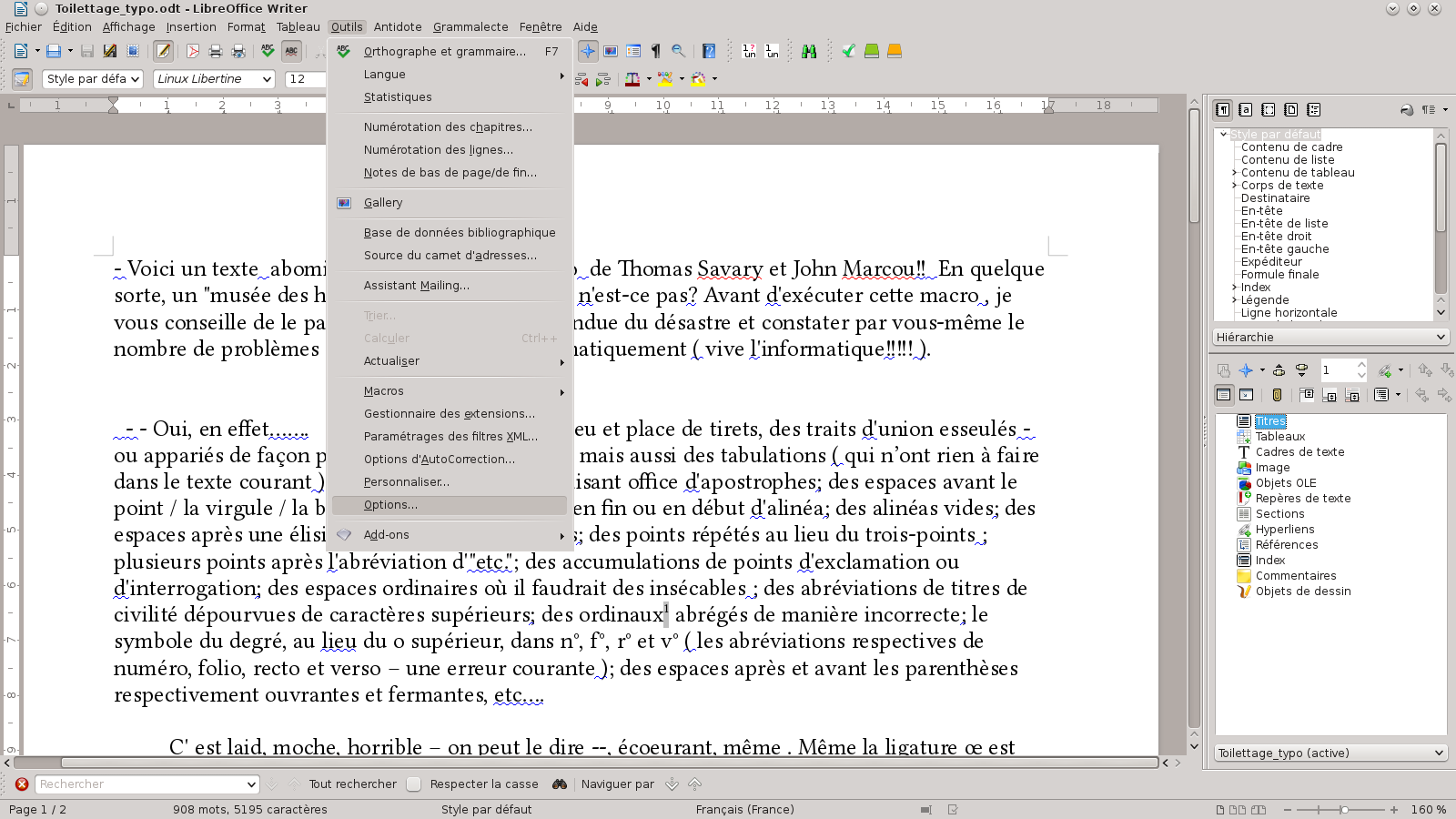Open Navigator star icon in toolbar

(x=588, y=51)
